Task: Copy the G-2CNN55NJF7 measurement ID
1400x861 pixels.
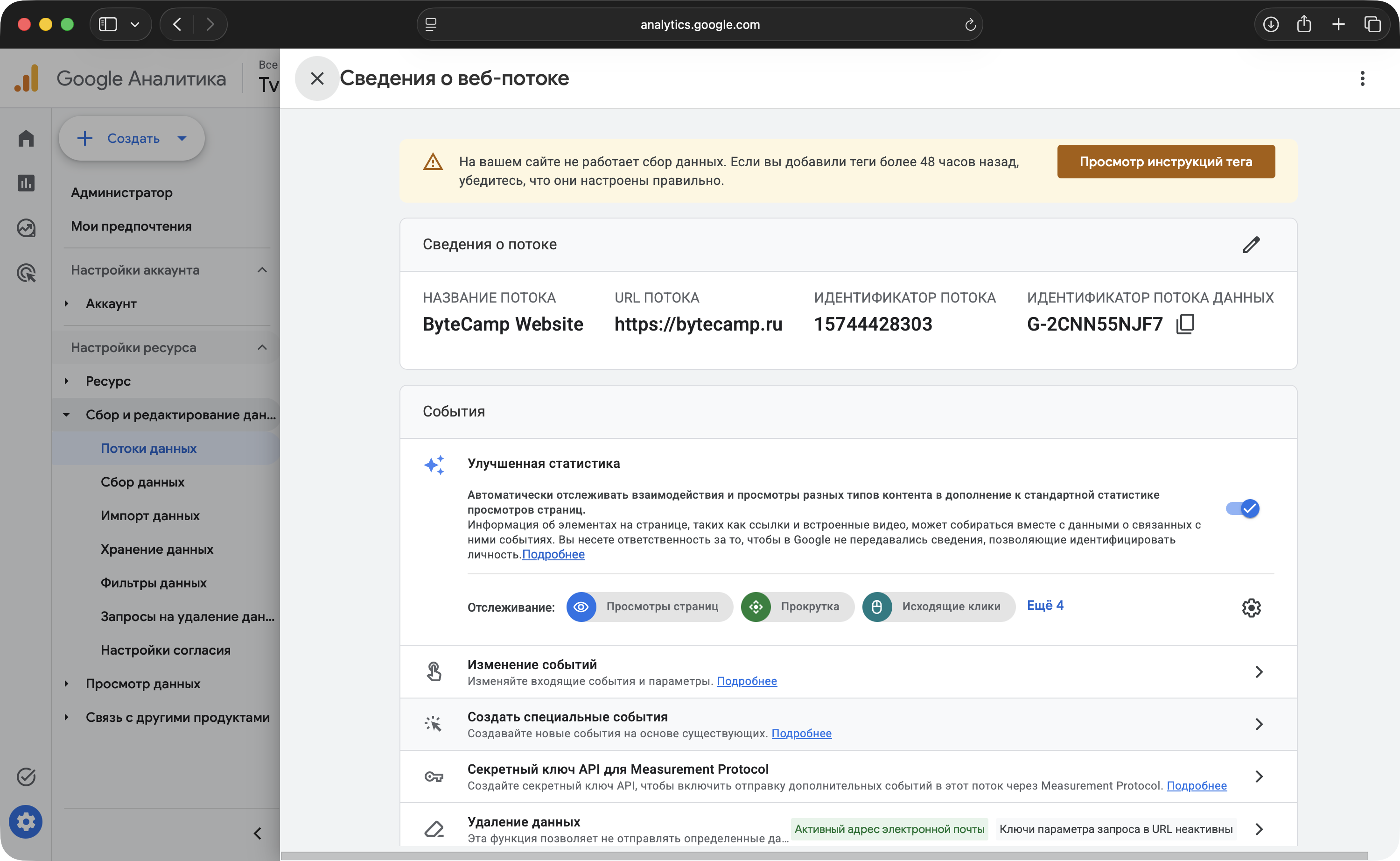Action: tap(1185, 324)
